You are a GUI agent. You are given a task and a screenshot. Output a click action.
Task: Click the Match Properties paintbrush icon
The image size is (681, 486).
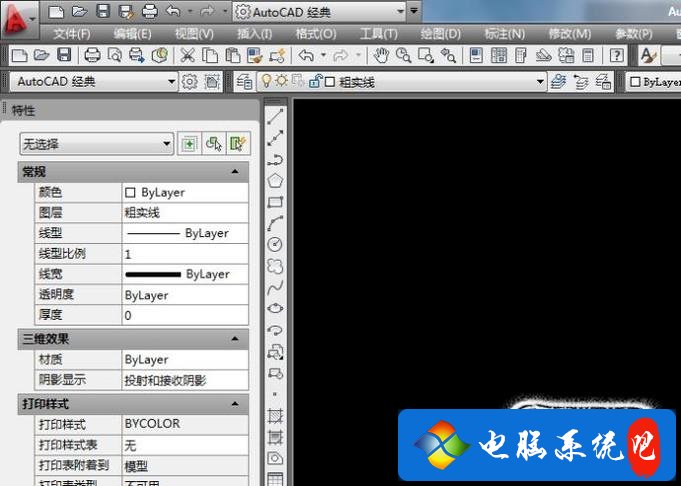coord(255,56)
